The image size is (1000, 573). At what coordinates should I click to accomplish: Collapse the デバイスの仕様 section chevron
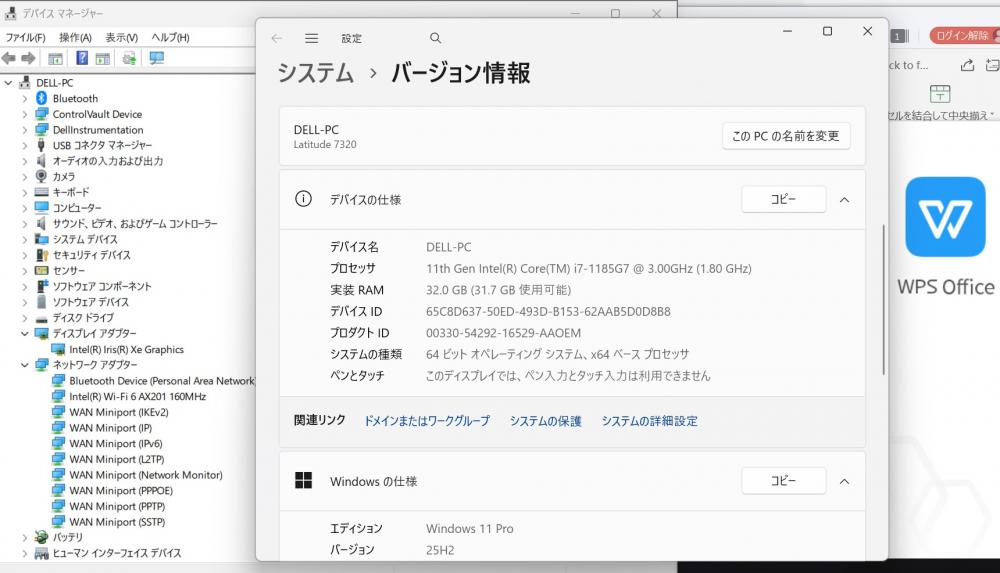(844, 199)
